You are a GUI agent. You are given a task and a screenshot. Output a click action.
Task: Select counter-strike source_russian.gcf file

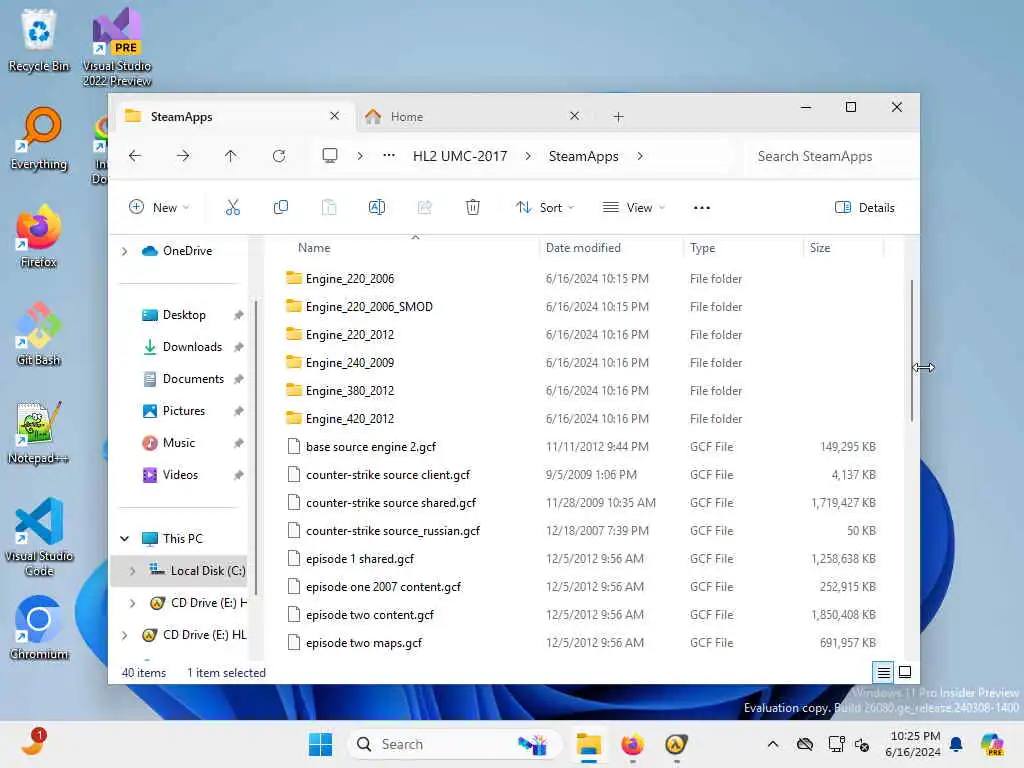pyautogui.click(x=392, y=531)
